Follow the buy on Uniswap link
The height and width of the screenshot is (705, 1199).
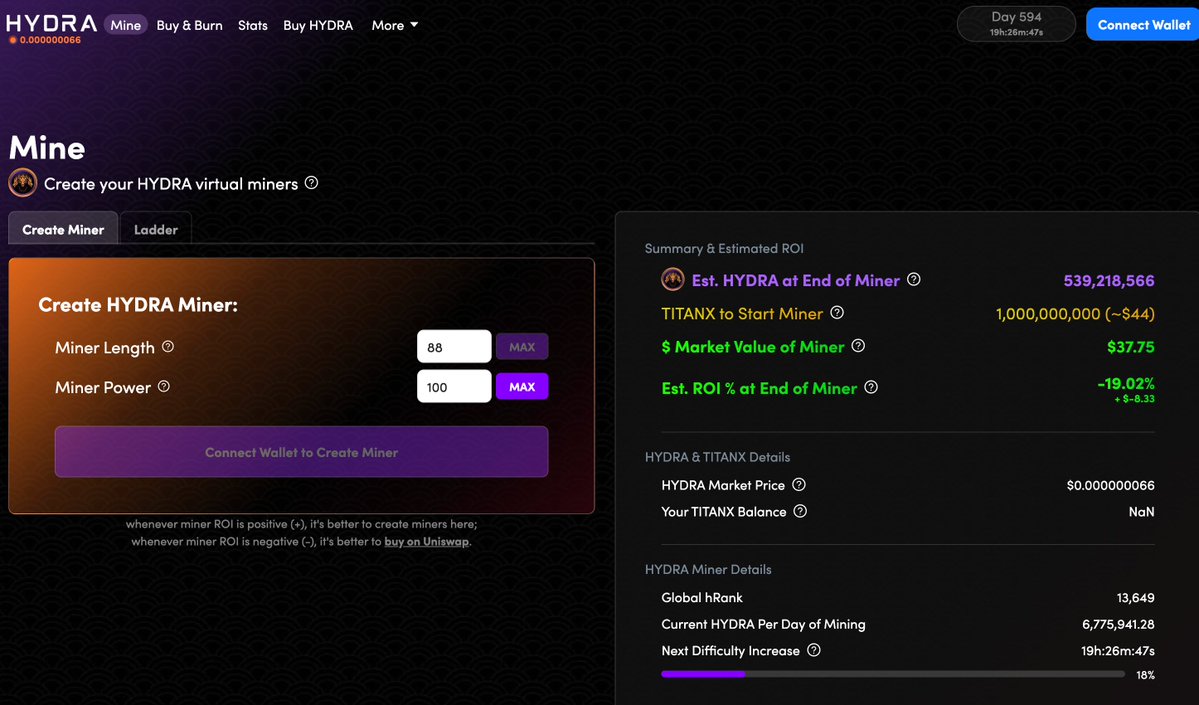click(x=427, y=541)
